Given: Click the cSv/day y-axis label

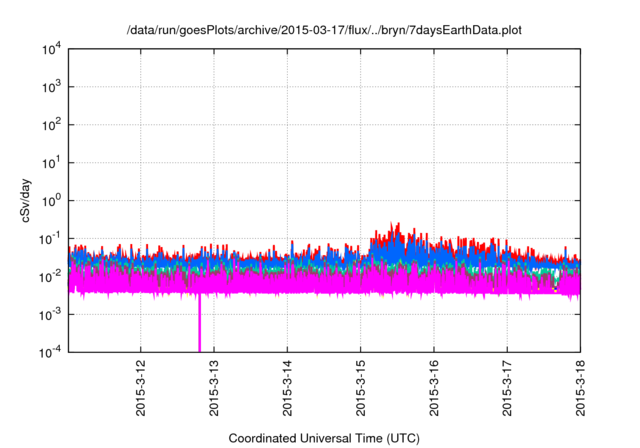Looking at the screenshot, I should click(25, 200).
